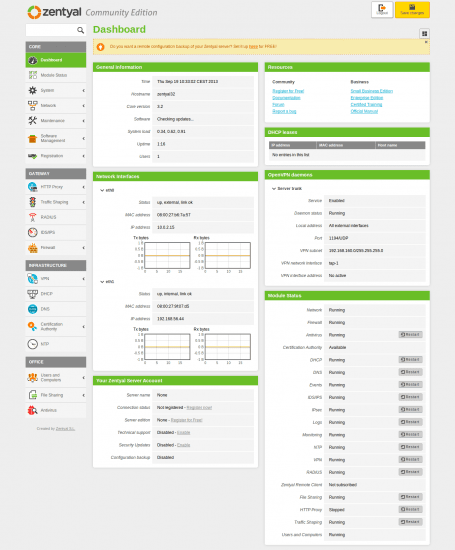Click the System gear icon

point(33,90)
